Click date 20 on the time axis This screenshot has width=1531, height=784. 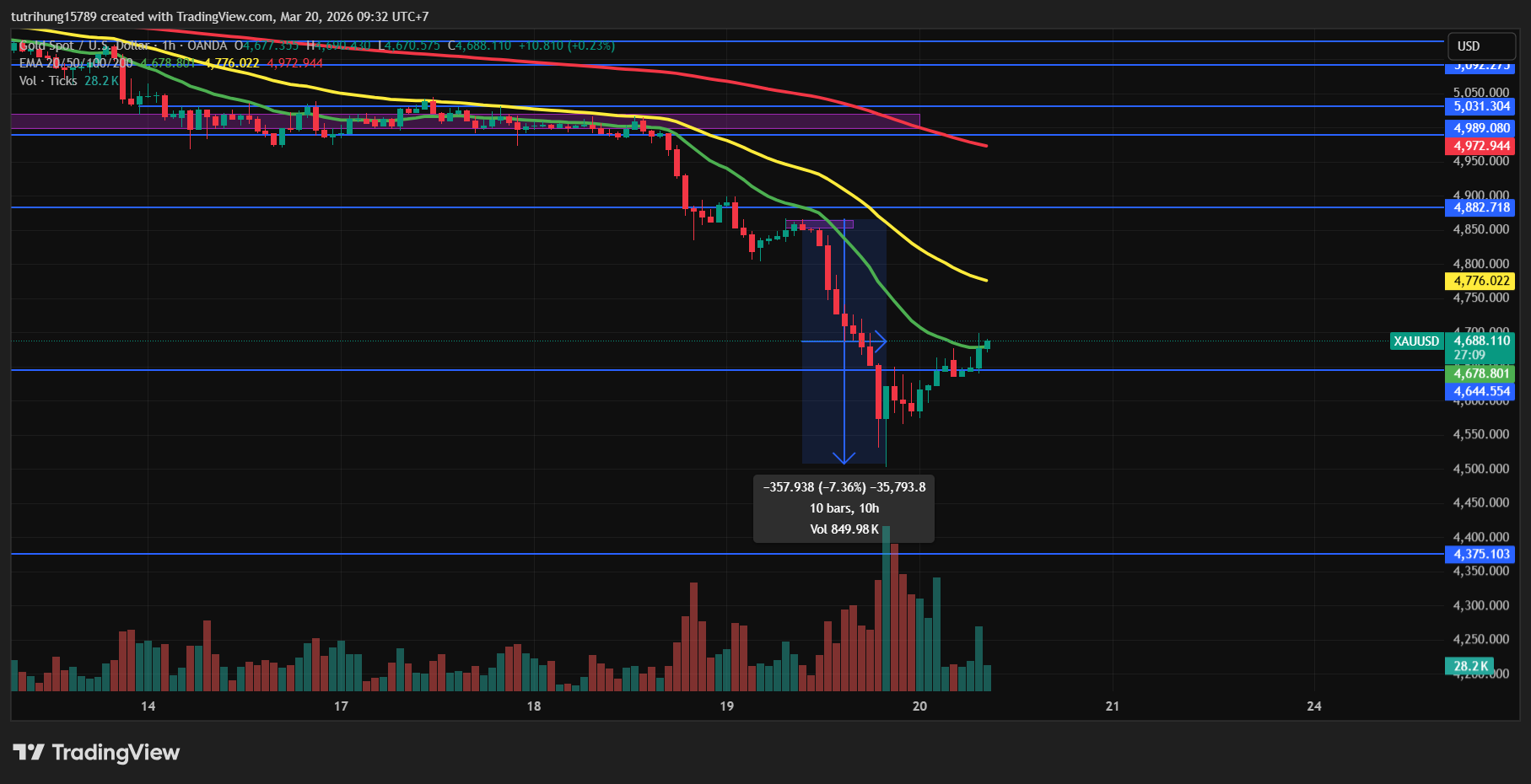[919, 706]
